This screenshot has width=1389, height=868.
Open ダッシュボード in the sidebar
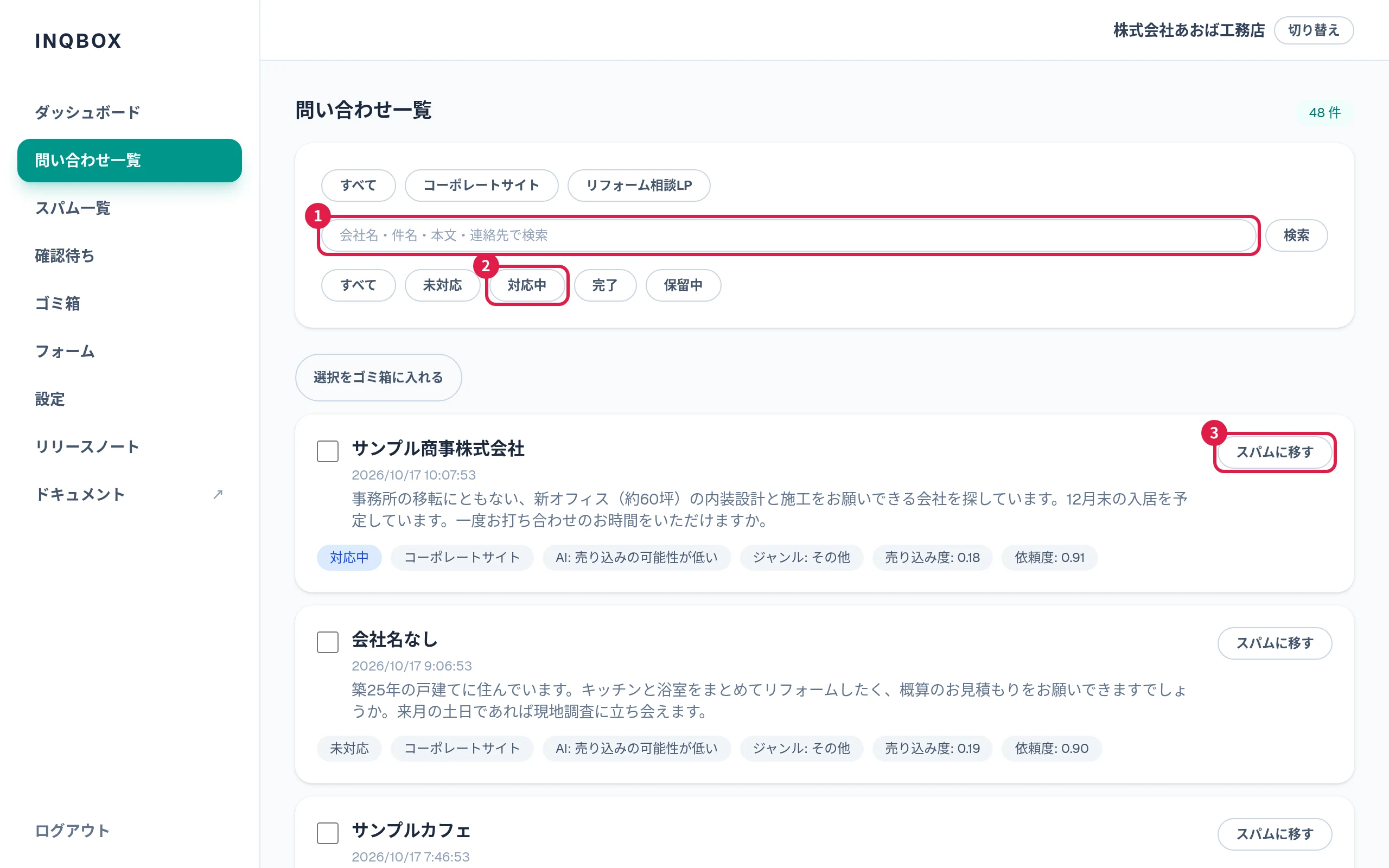(130, 112)
